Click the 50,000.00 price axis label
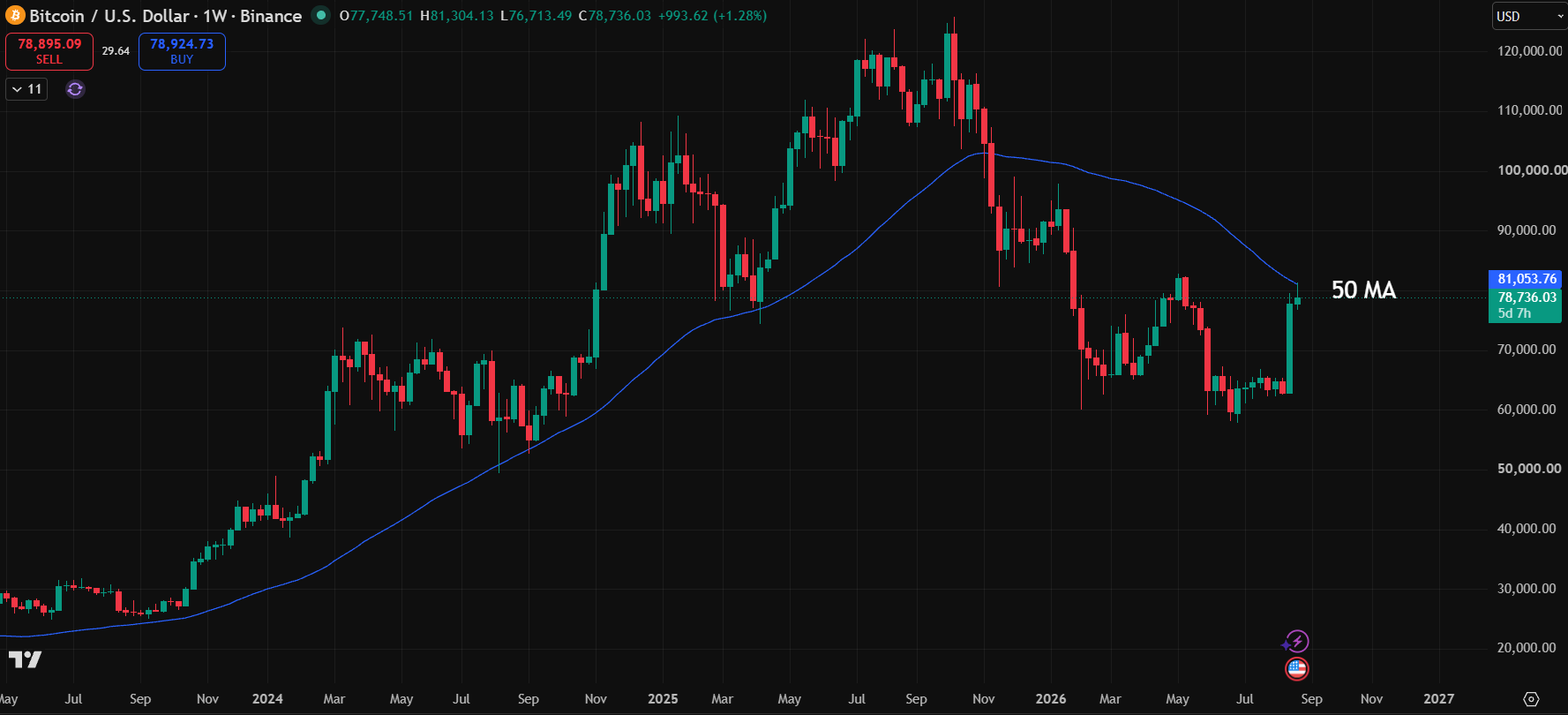1568x715 pixels. (1529, 469)
